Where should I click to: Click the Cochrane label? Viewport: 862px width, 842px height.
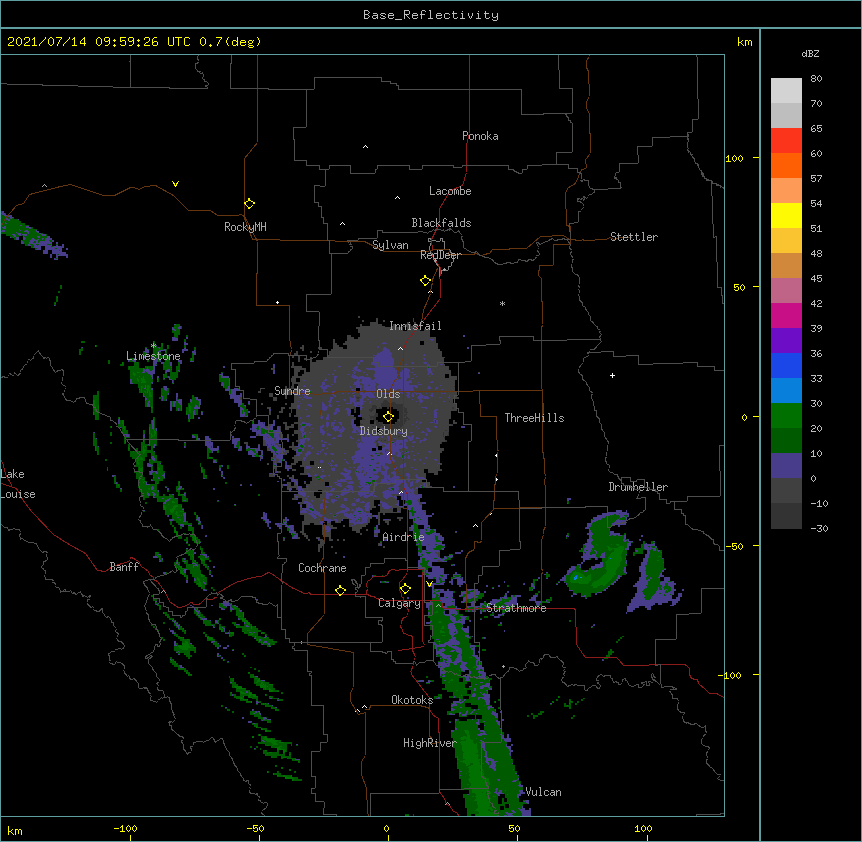pos(322,568)
